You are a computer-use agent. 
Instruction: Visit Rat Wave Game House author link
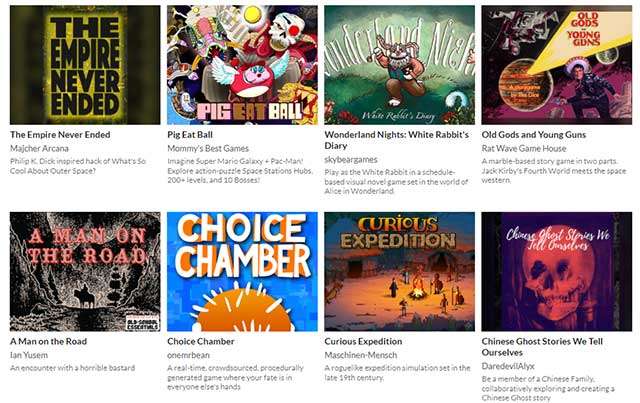[x=524, y=148]
